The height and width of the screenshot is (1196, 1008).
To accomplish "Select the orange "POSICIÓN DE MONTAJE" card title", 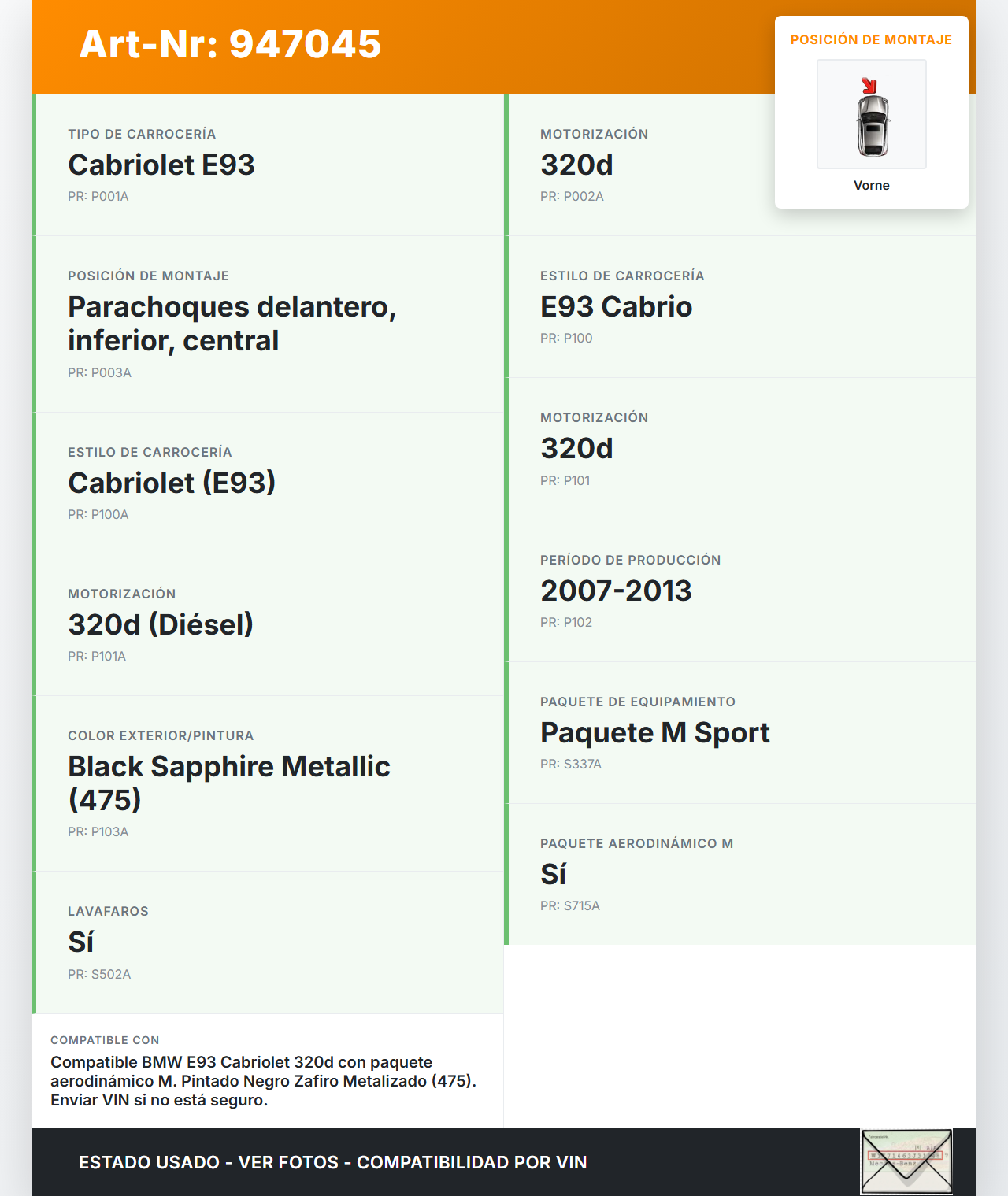I will [871, 39].
